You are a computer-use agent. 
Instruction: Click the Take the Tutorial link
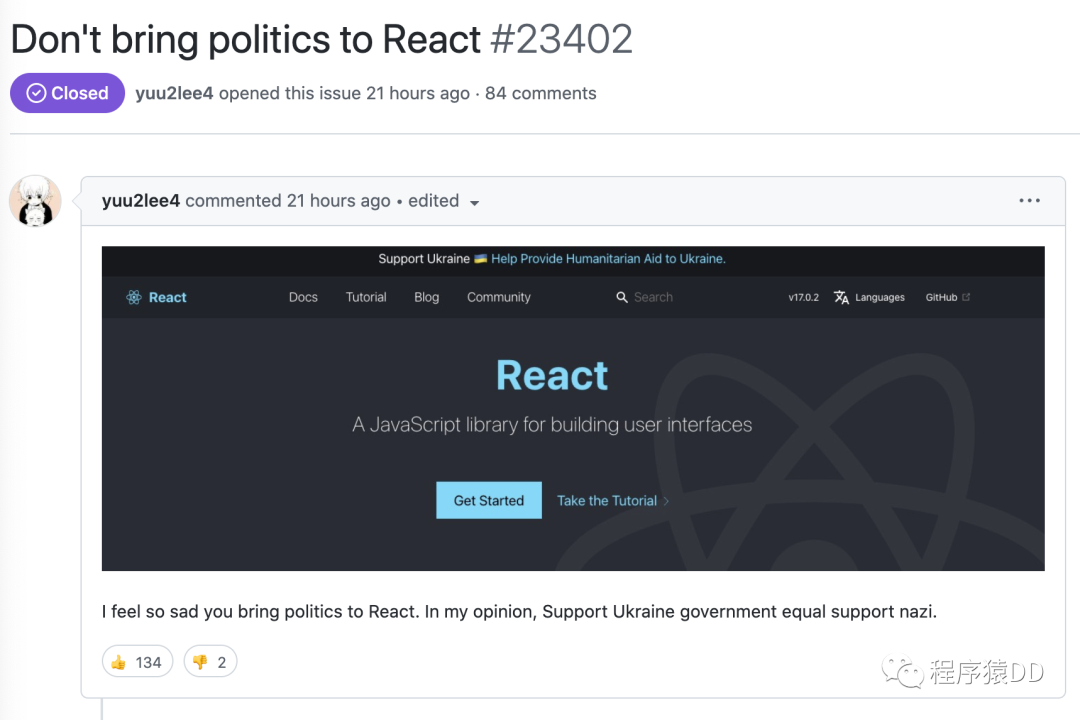tap(612, 501)
